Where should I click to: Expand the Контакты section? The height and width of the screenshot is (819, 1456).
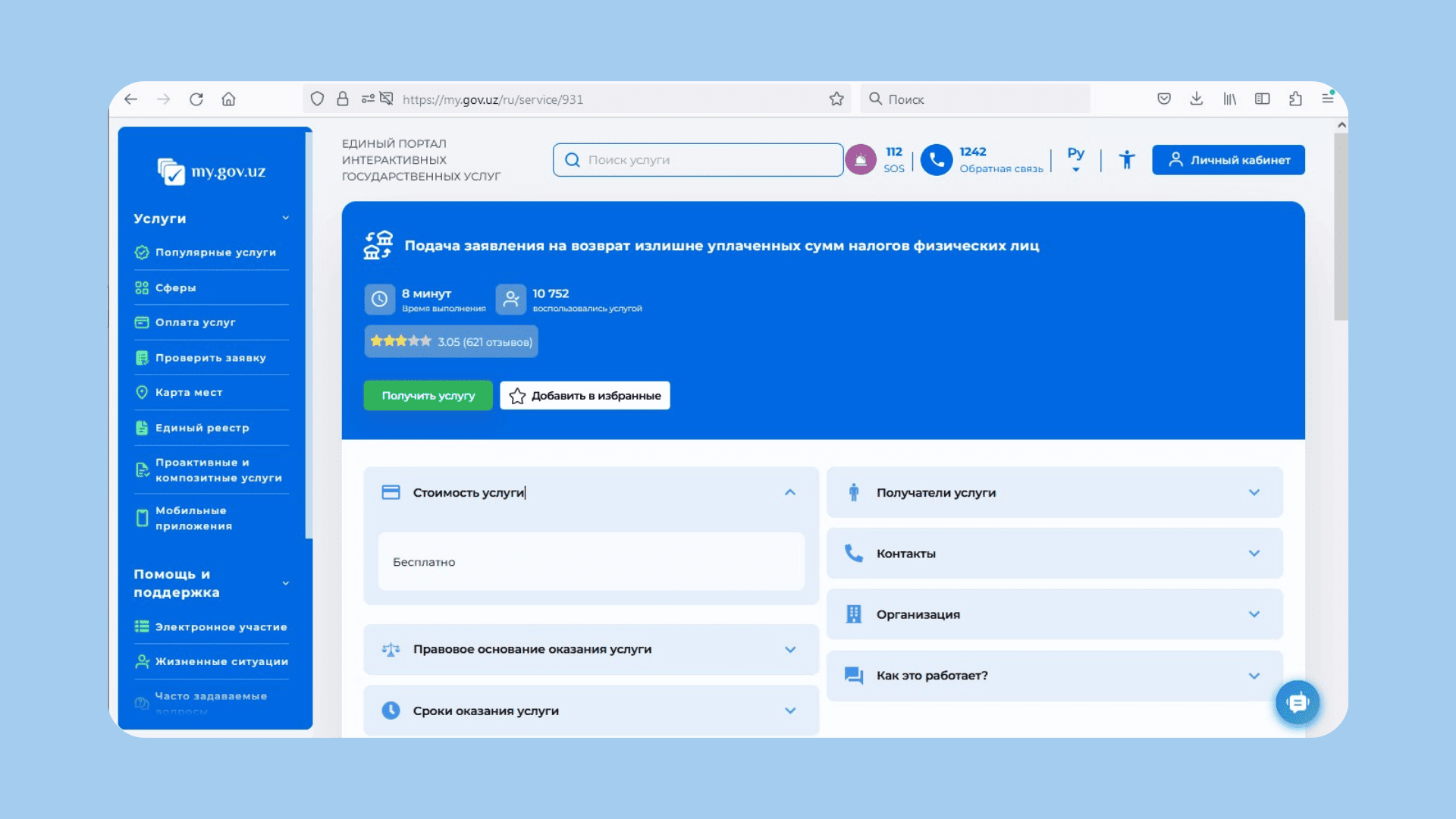[1254, 554]
